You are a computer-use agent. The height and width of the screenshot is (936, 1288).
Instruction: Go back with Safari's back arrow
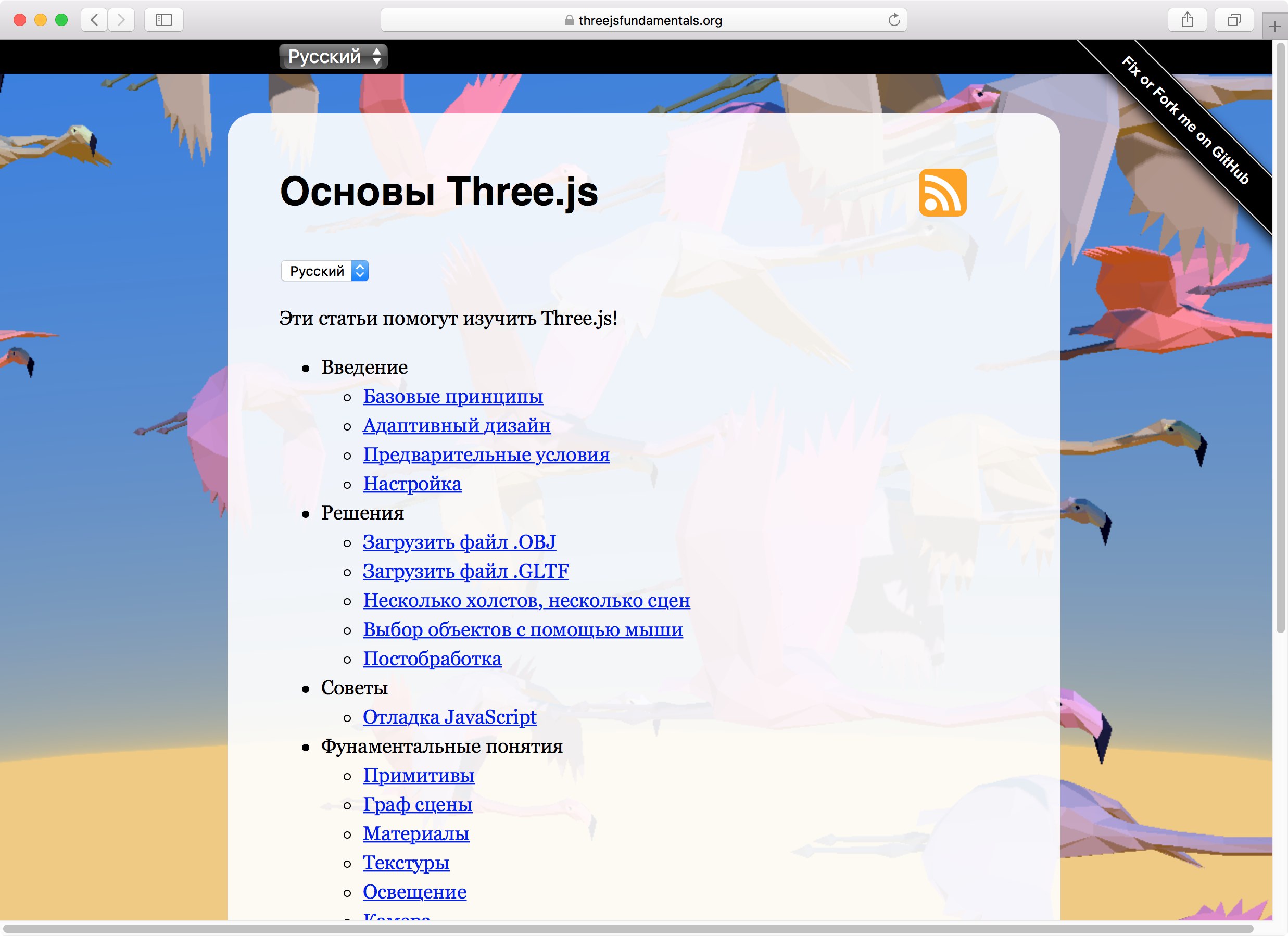(x=94, y=20)
